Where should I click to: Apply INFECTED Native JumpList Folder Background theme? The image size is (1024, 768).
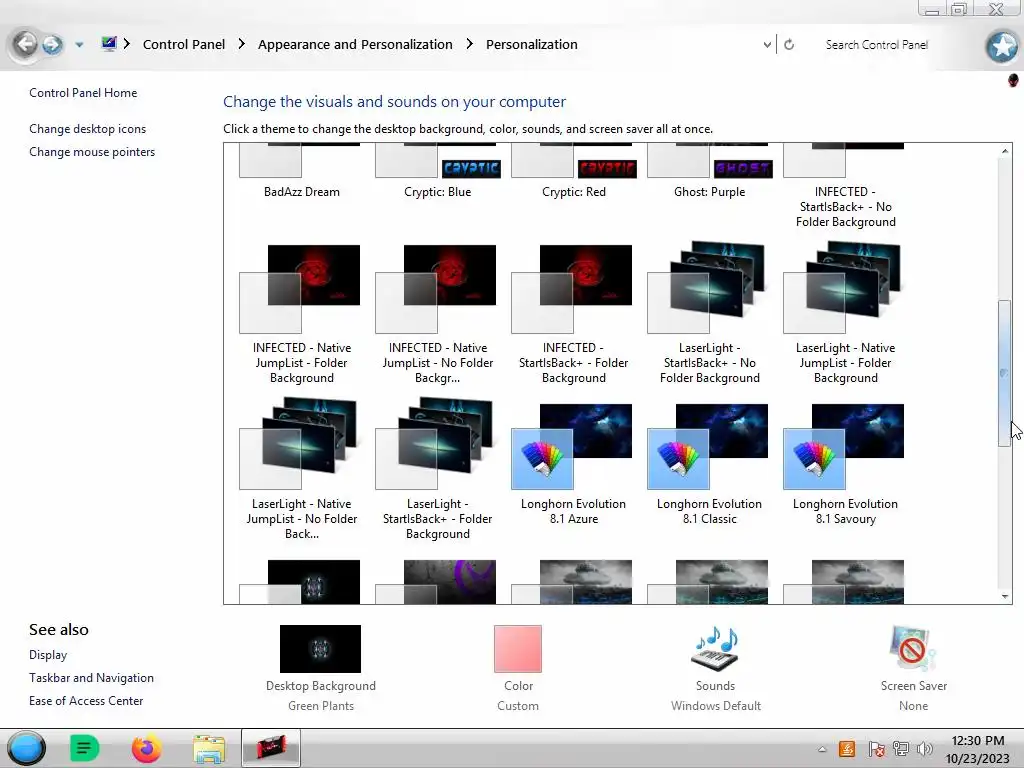tap(301, 315)
